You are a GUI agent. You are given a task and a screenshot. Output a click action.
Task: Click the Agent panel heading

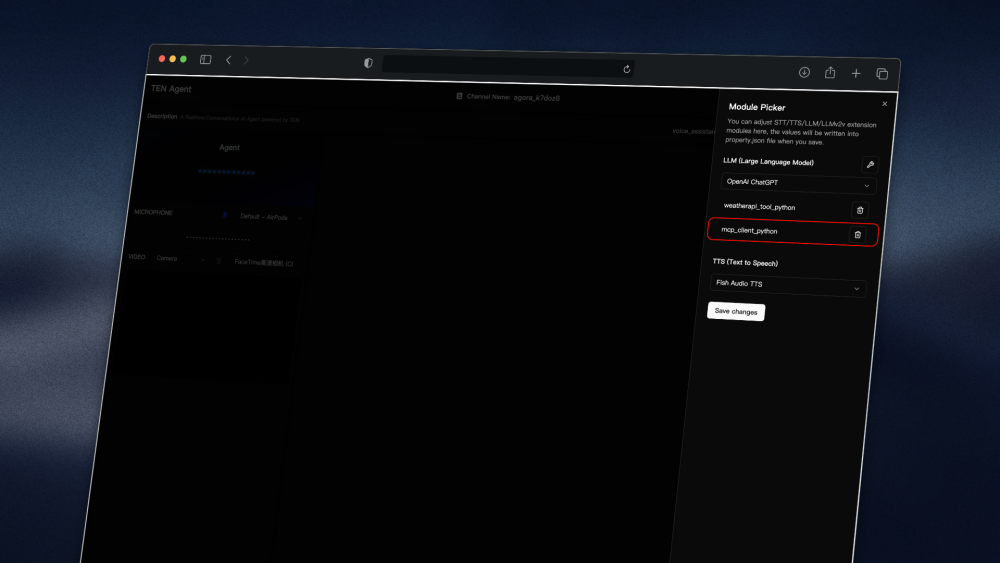pos(229,147)
